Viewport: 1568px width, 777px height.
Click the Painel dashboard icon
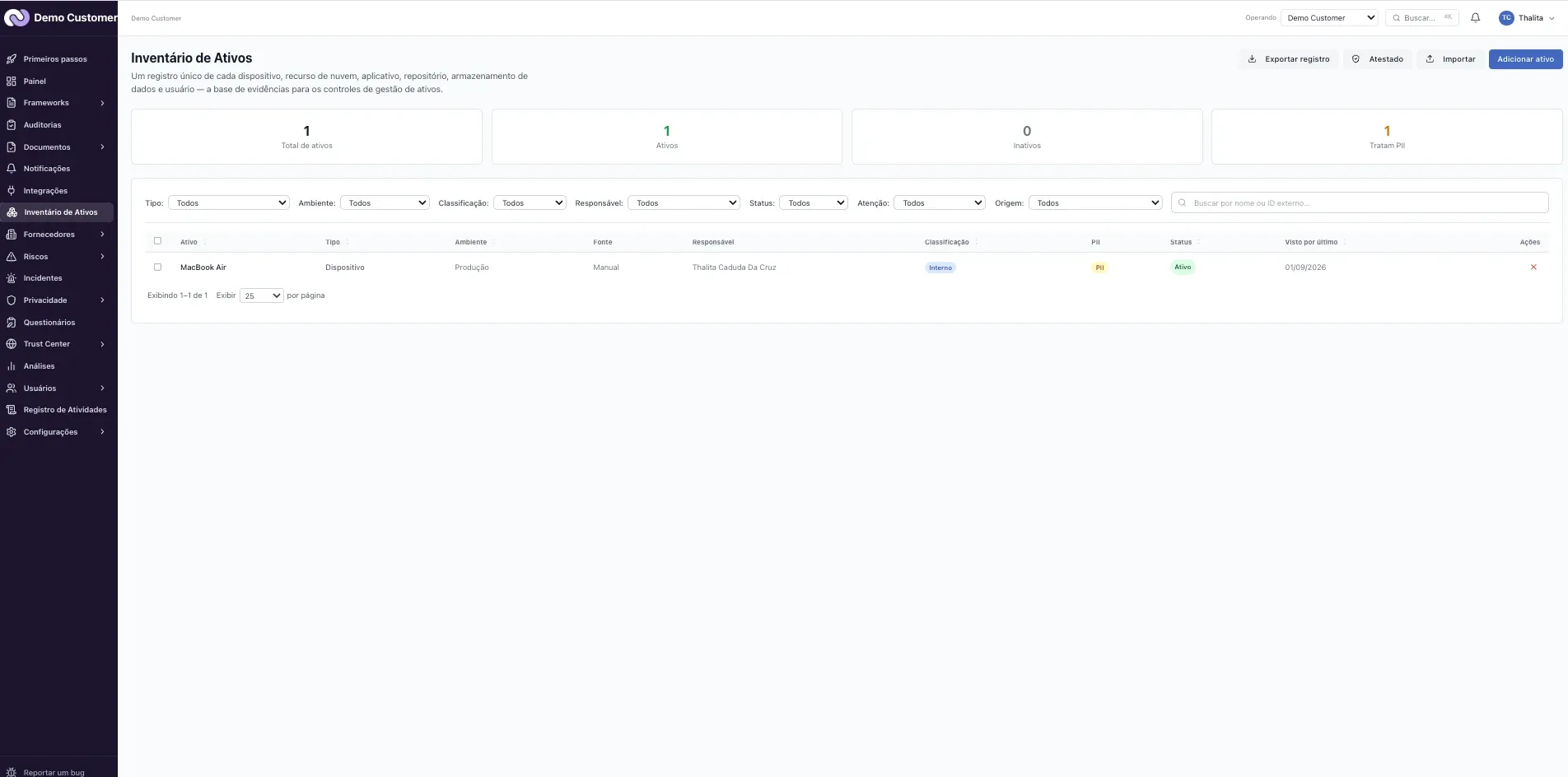12,81
